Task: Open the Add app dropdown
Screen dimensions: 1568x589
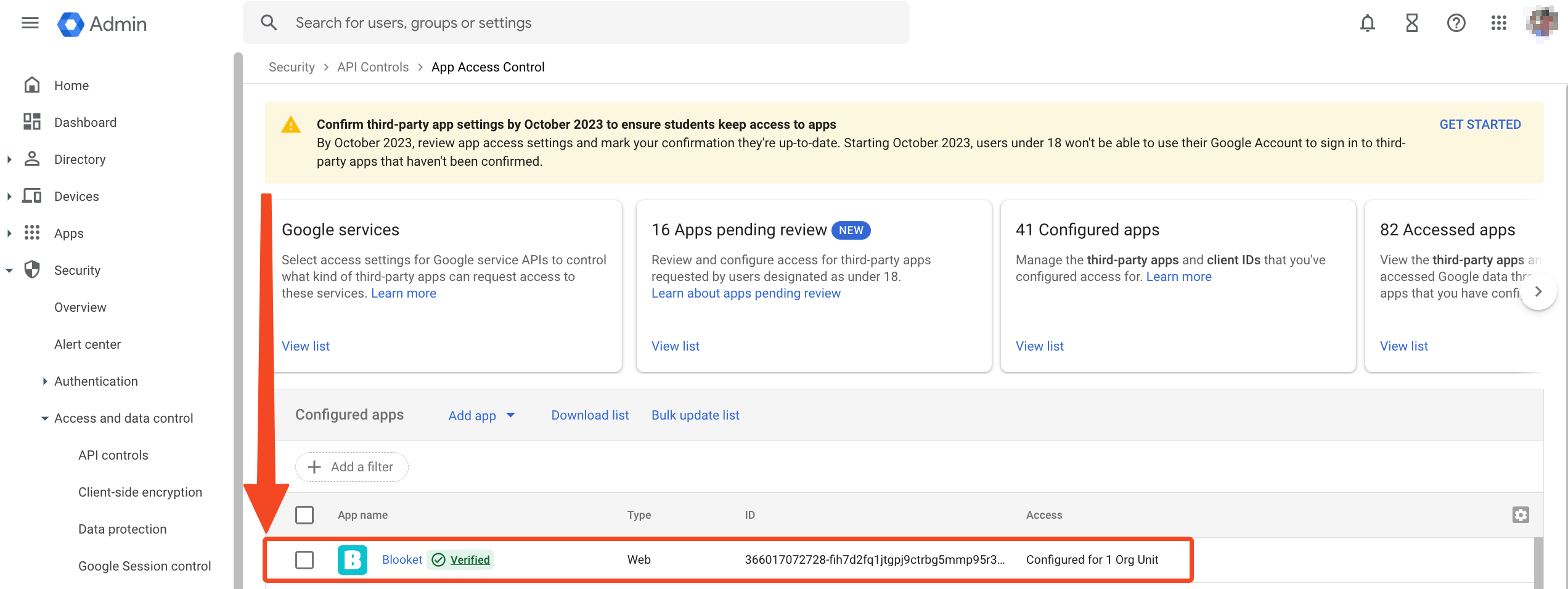Action: click(481, 415)
